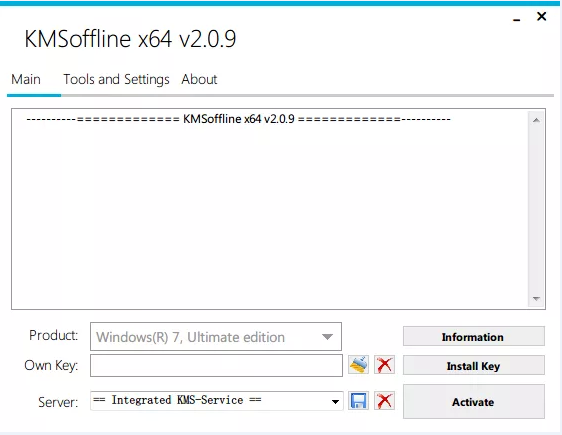Minimize the KMSoffline window
Viewport: 562px width, 435px height.
[516, 20]
